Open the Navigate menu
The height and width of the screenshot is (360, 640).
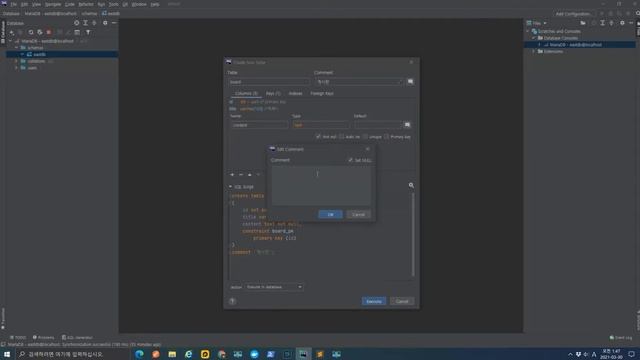(x=53, y=4)
